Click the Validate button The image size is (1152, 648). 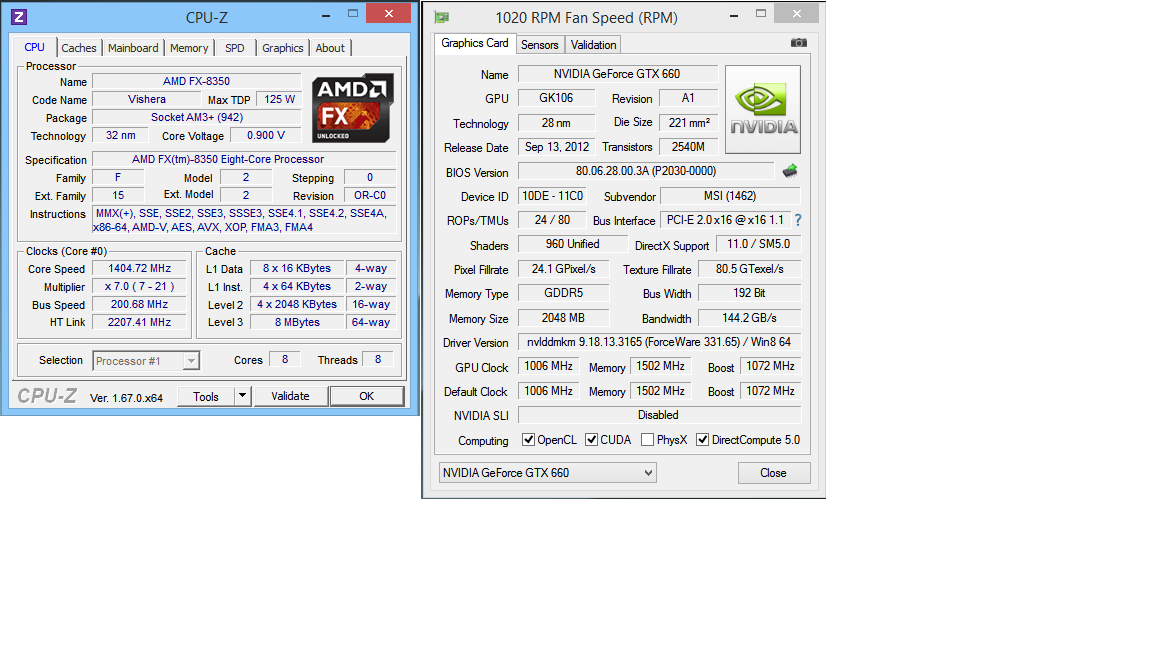(290, 396)
